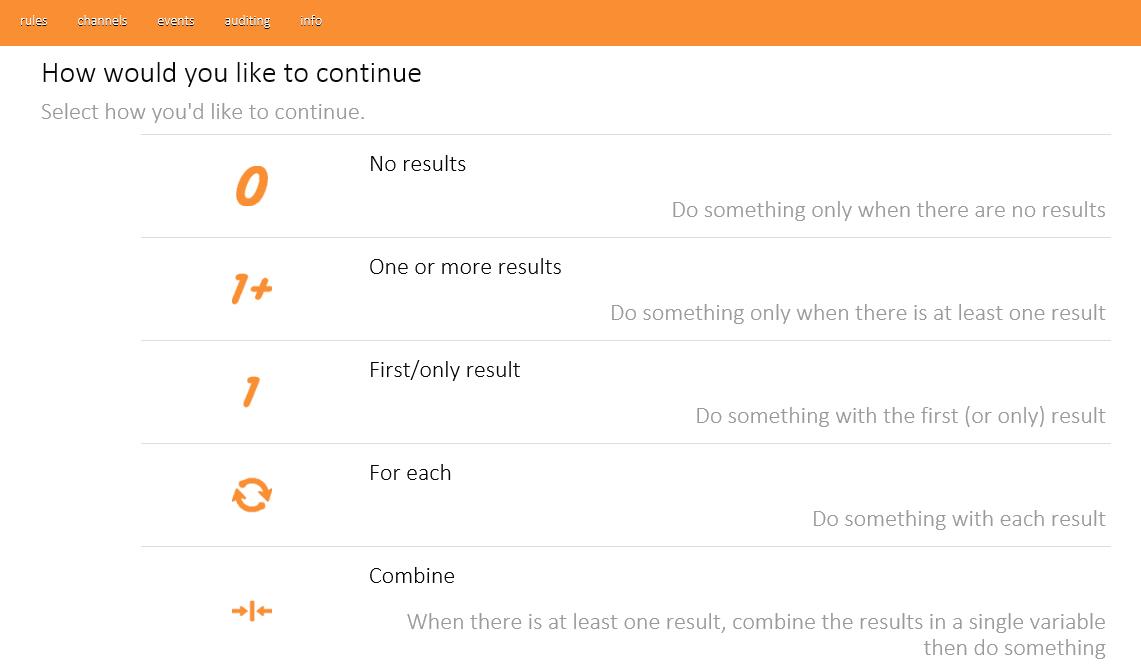Click 'Do something only when there are no results'

click(888, 210)
